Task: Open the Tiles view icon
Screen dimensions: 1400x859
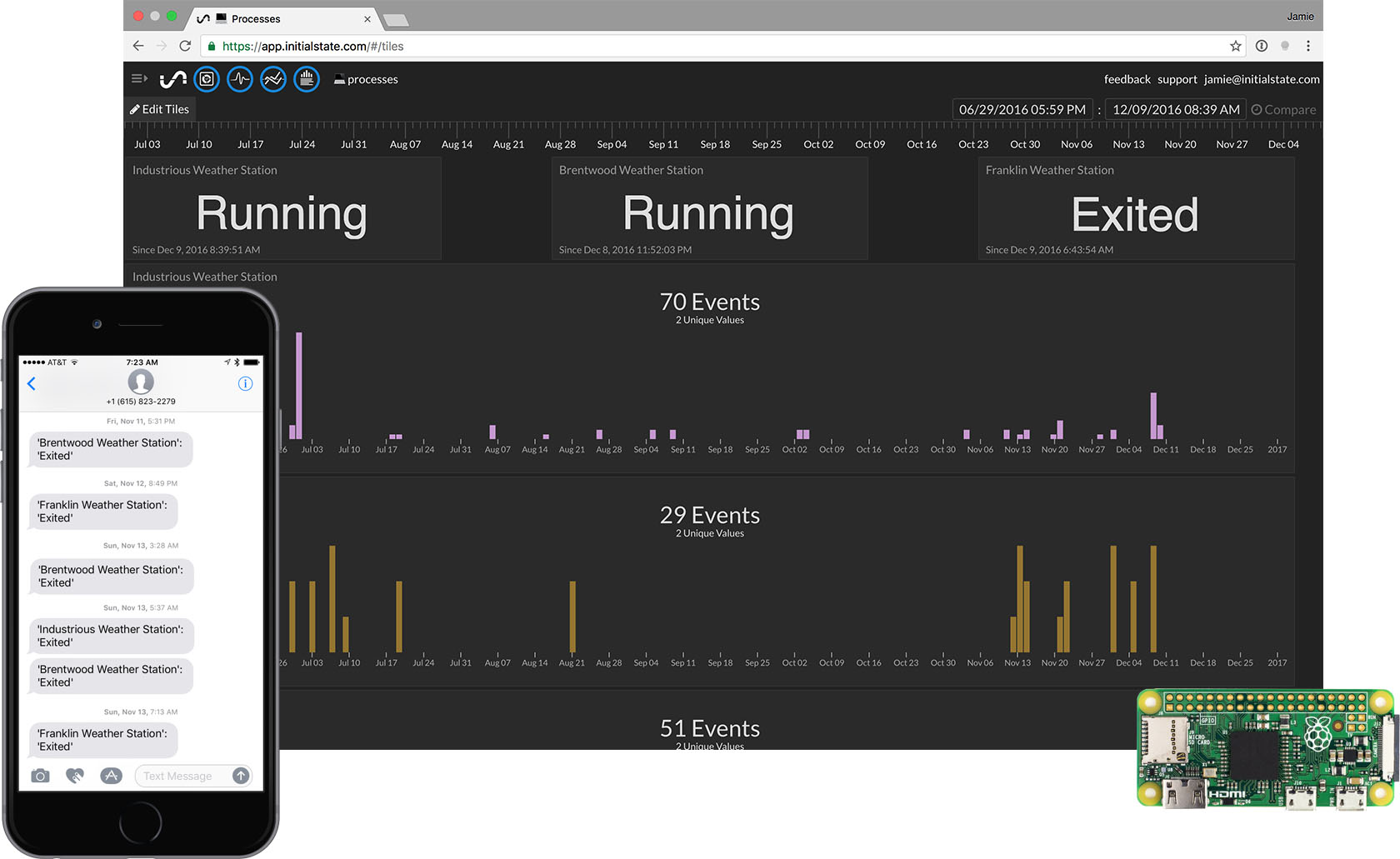Action: tap(207, 79)
